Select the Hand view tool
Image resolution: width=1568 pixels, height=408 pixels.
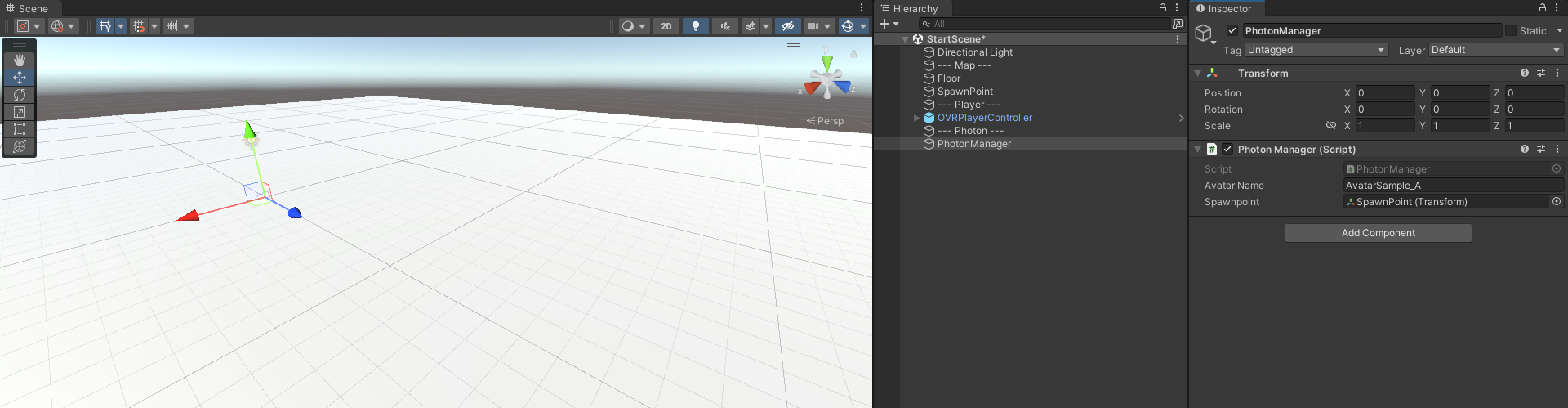click(20, 61)
